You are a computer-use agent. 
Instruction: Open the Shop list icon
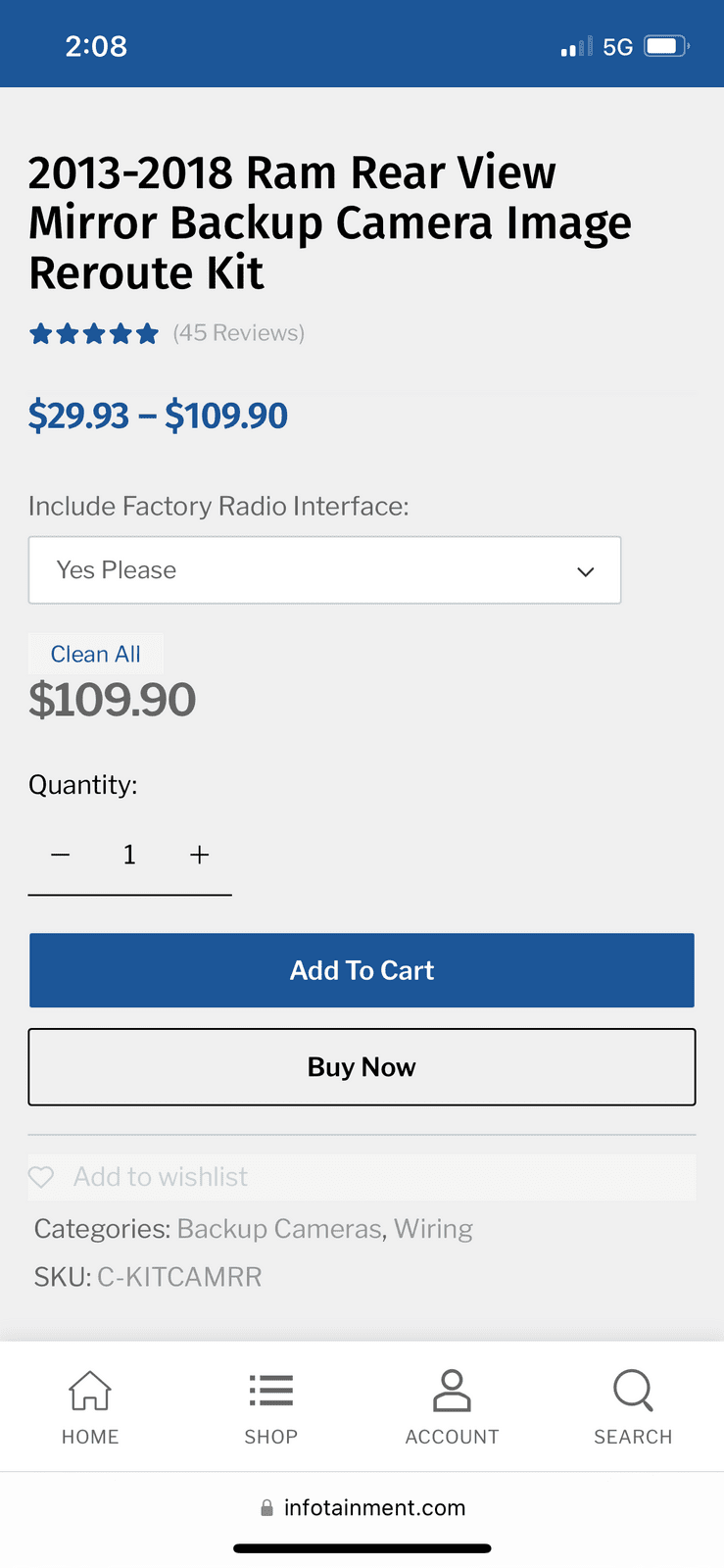click(271, 1390)
